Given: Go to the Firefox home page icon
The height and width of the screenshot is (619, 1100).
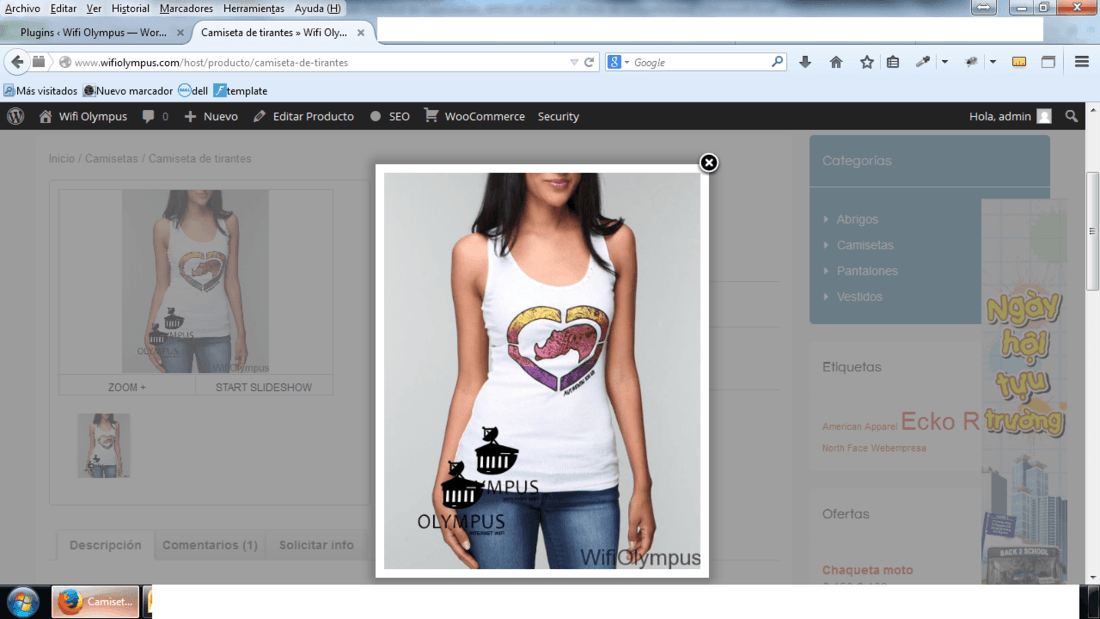Looking at the screenshot, I should pos(836,62).
